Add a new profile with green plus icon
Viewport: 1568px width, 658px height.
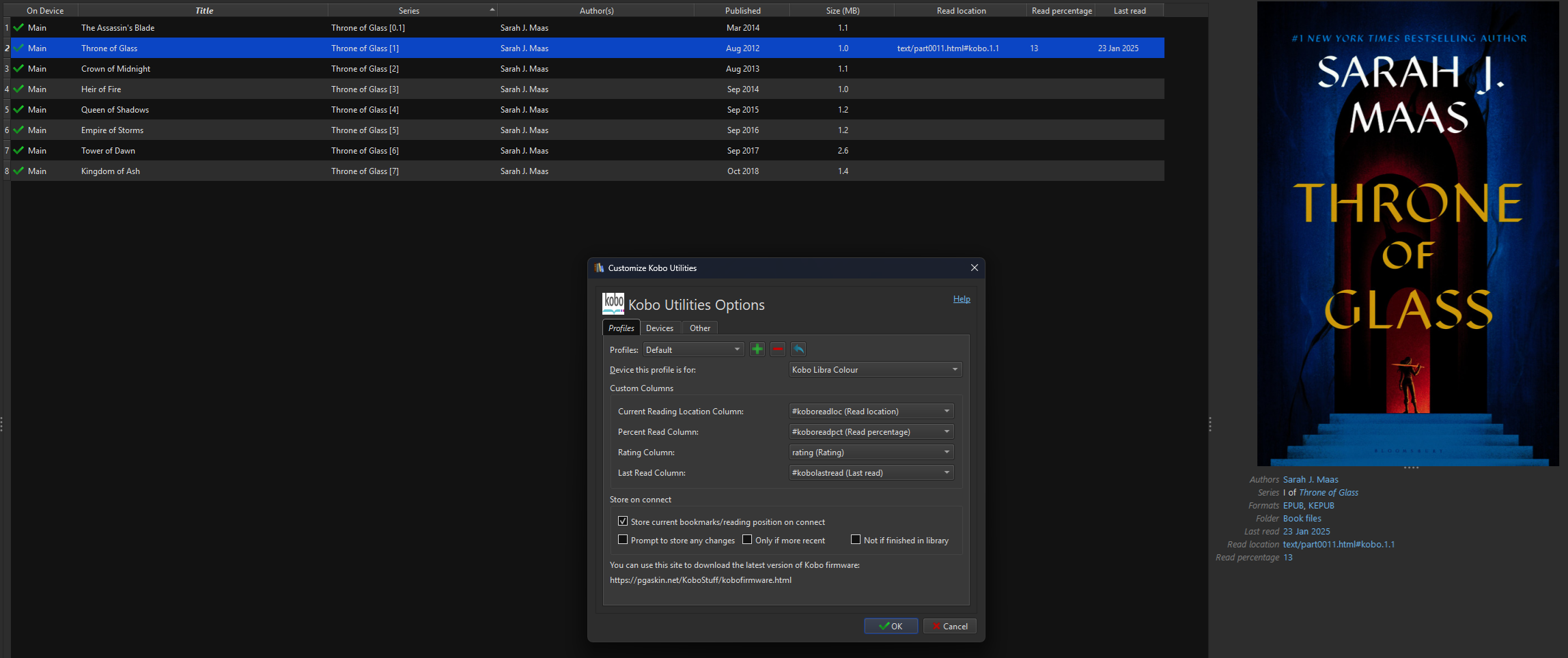tap(757, 349)
